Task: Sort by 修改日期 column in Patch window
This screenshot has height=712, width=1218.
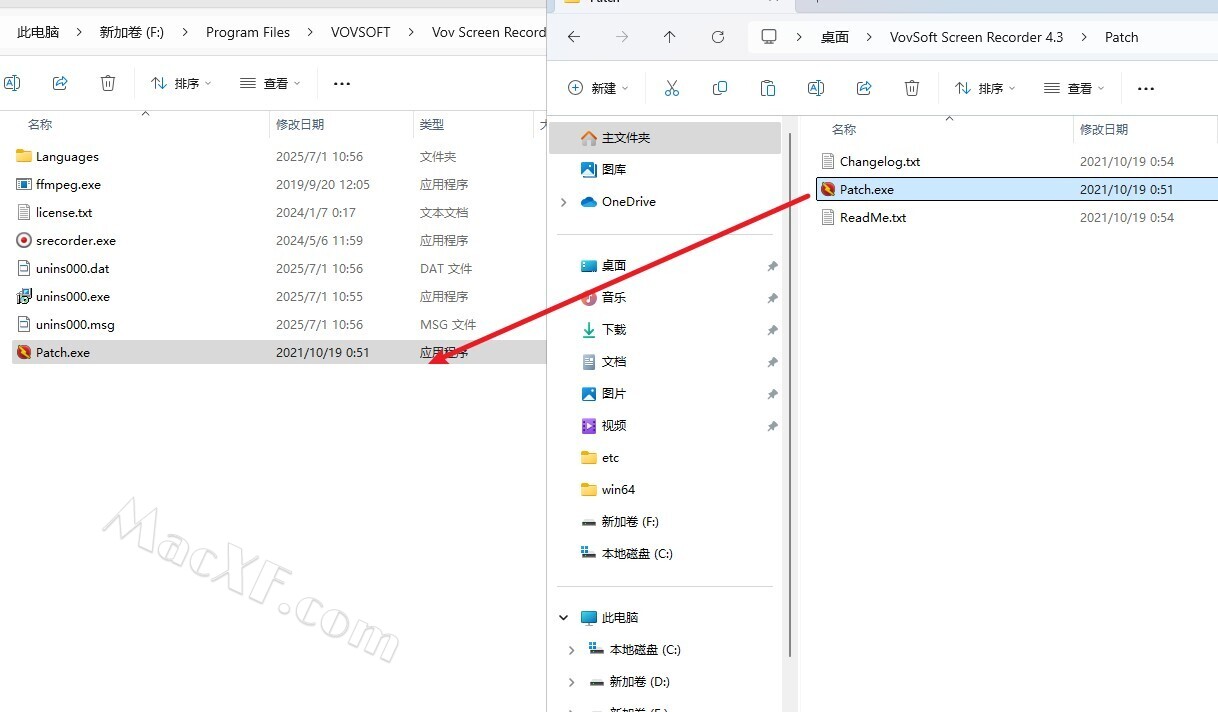Action: point(1104,129)
